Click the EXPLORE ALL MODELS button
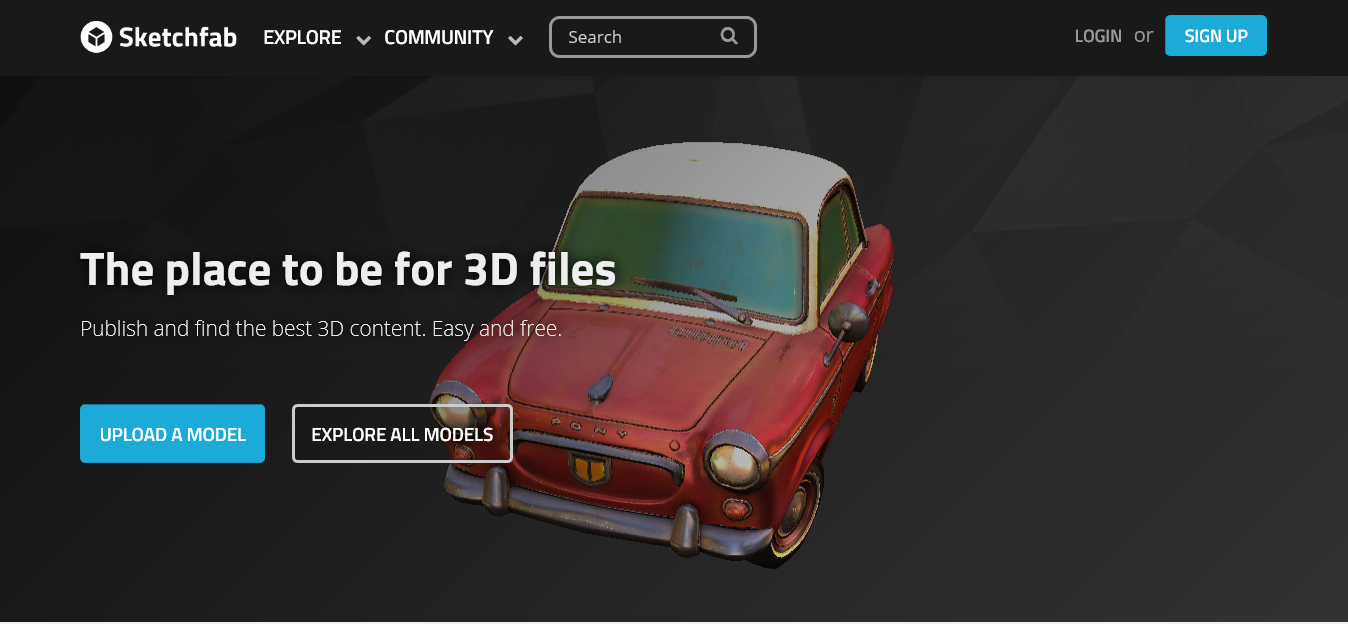Image resolution: width=1348 pixels, height=624 pixels. pyautogui.click(x=402, y=434)
